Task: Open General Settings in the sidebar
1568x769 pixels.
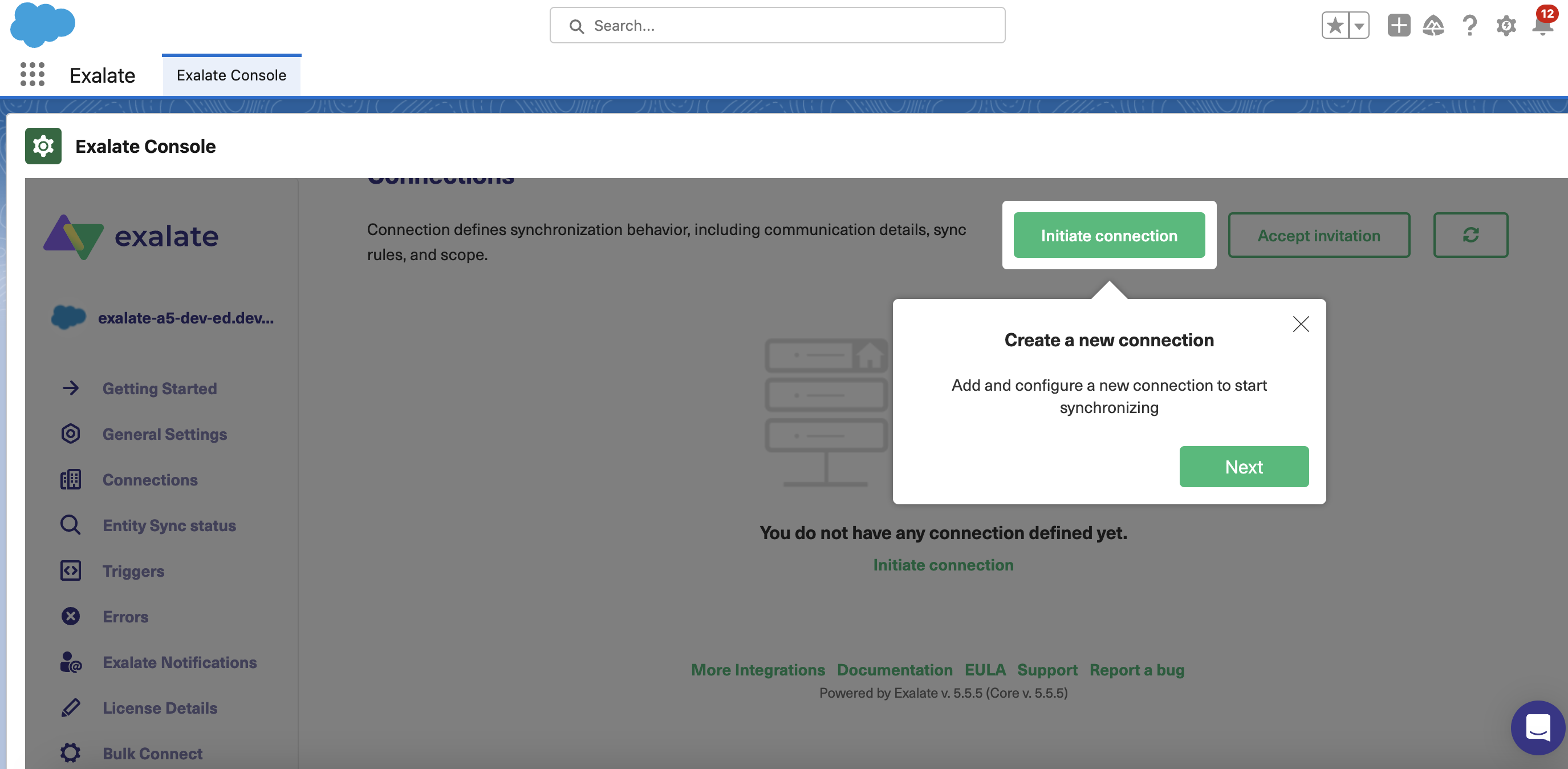Action: click(x=164, y=434)
